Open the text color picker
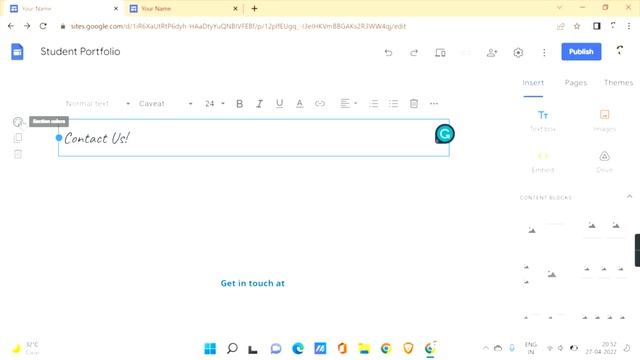 pos(300,104)
